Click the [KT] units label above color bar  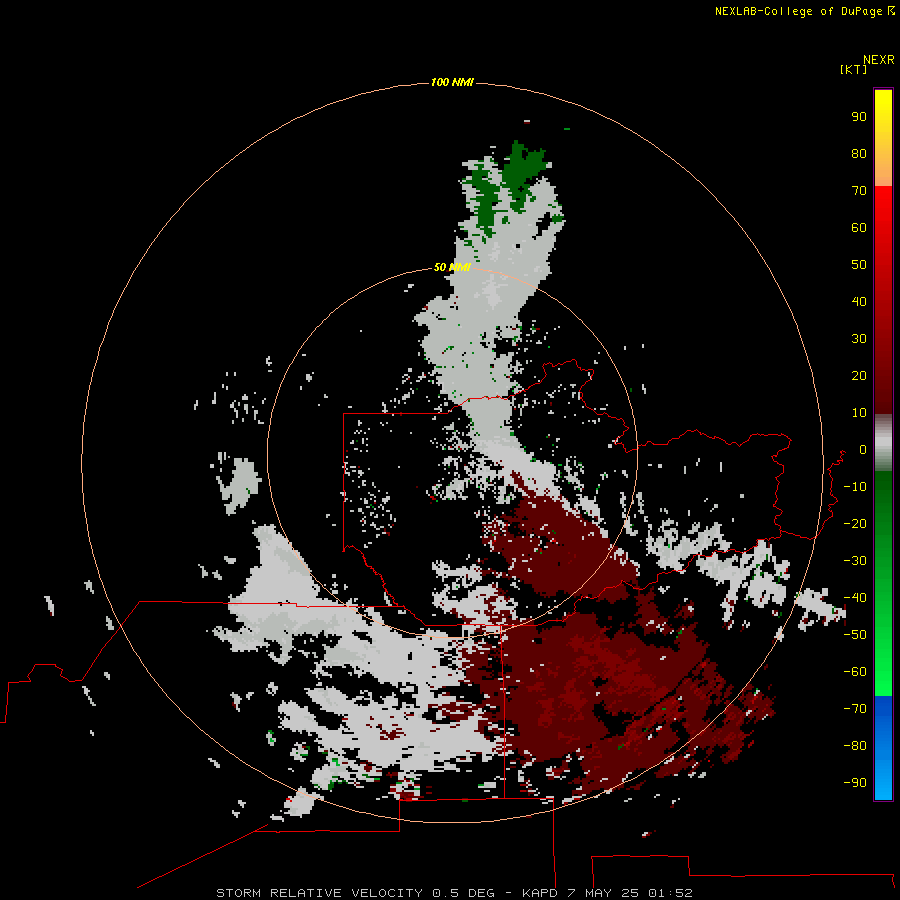[853, 69]
